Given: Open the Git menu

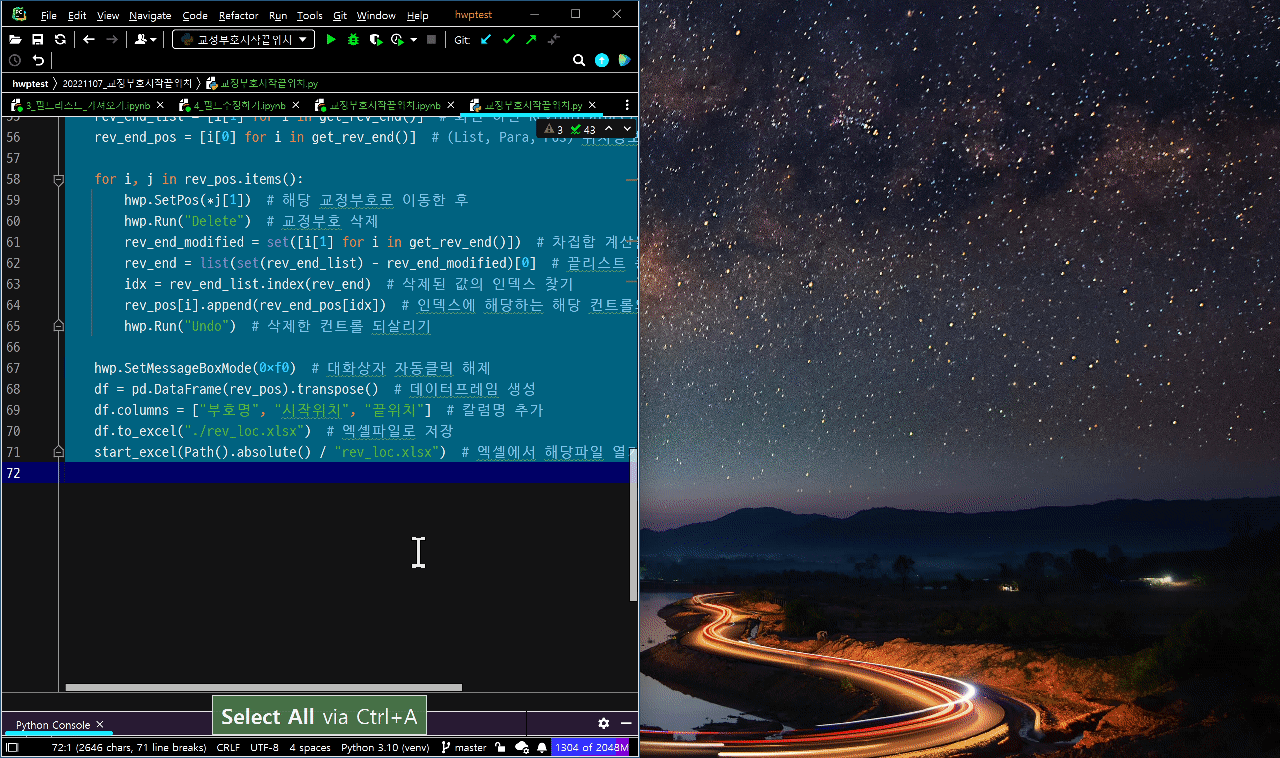Looking at the screenshot, I should 340,16.
